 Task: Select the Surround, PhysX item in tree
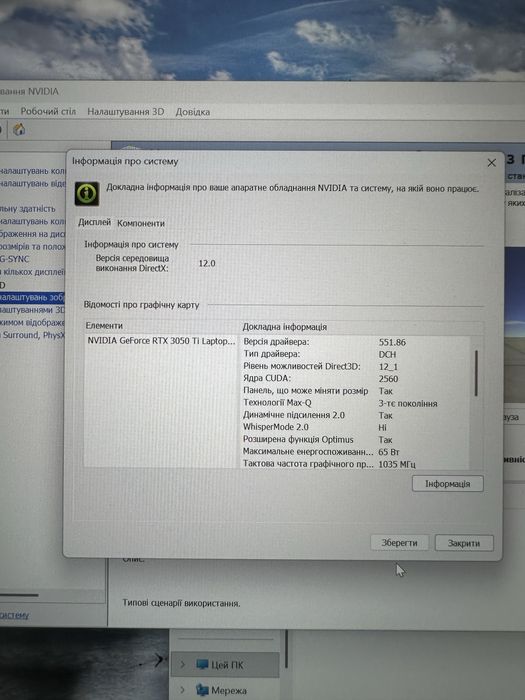tap(33, 335)
